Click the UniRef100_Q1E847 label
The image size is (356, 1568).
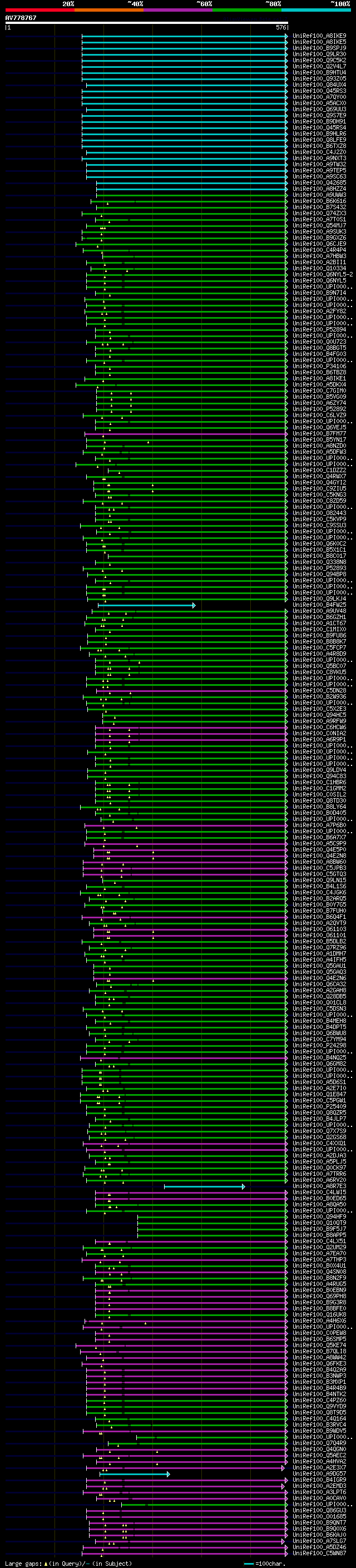pos(319,1095)
